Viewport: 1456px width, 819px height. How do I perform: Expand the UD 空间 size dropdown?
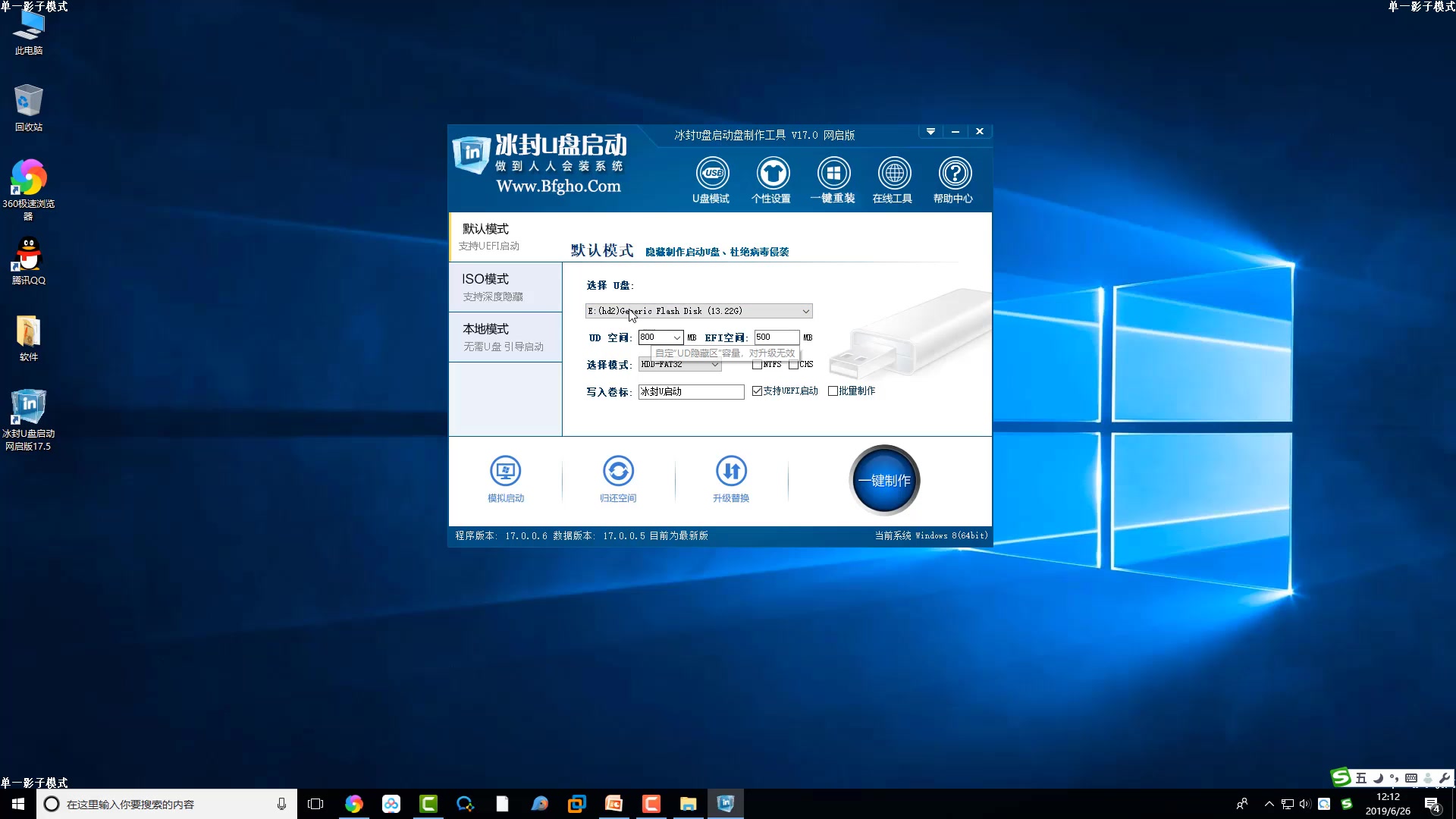click(676, 337)
